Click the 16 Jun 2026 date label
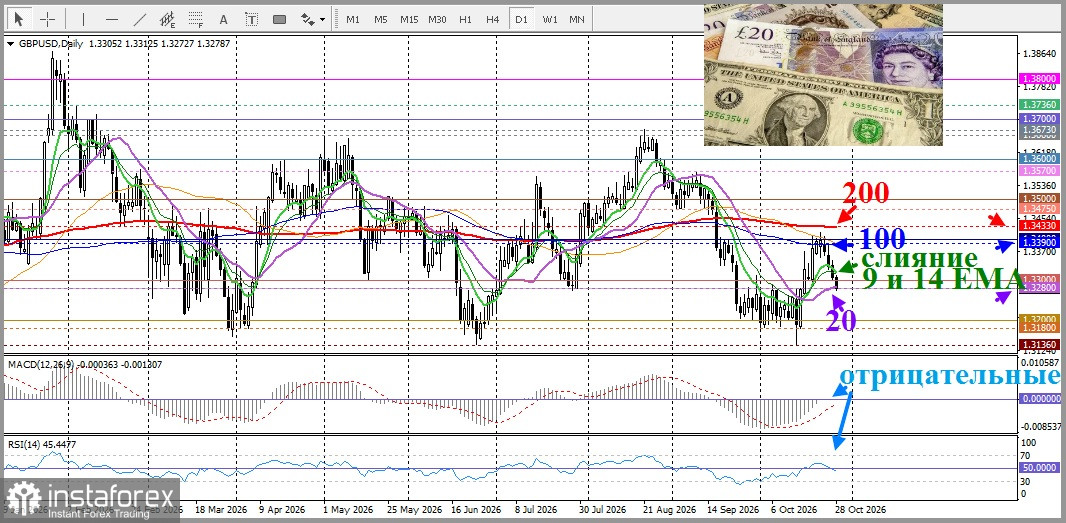Image resolution: width=1066 pixels, height=523 pixels. click(477, 509)
